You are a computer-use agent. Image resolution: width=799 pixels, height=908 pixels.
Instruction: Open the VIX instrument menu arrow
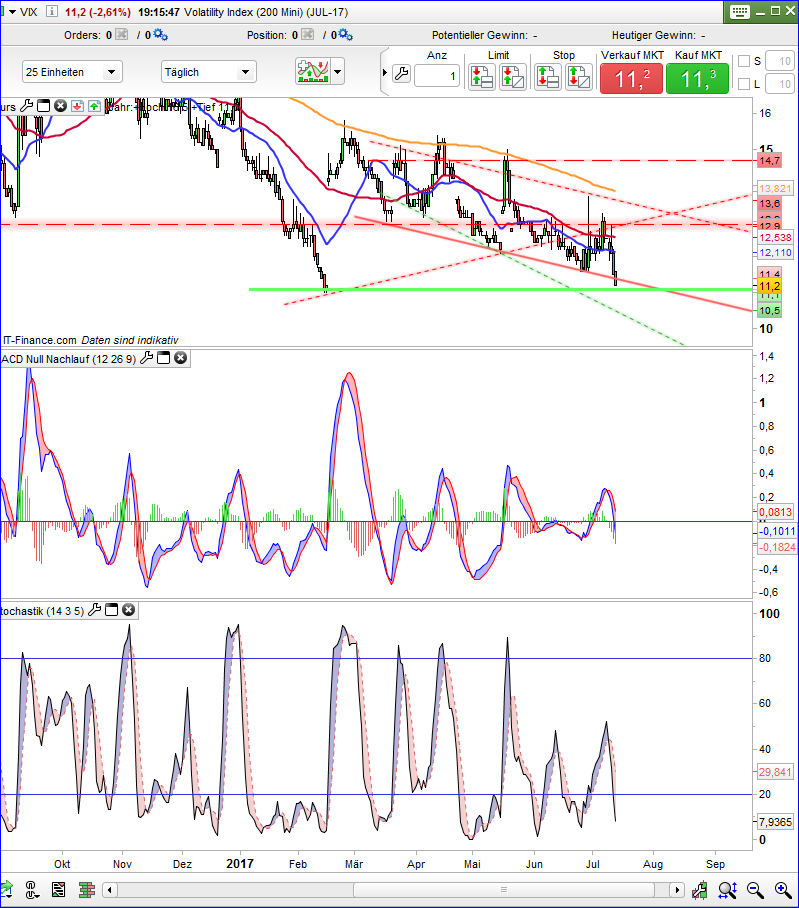tap(12, 12)
